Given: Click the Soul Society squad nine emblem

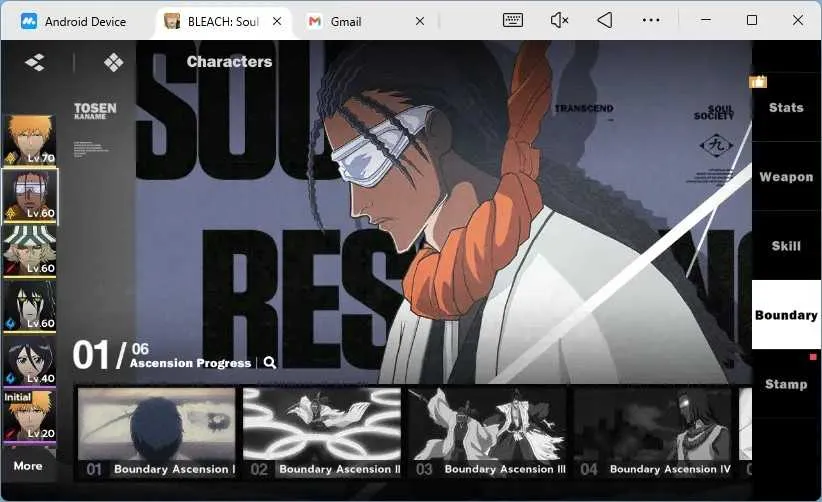Looking at the screenshot, I should [716, 145].
